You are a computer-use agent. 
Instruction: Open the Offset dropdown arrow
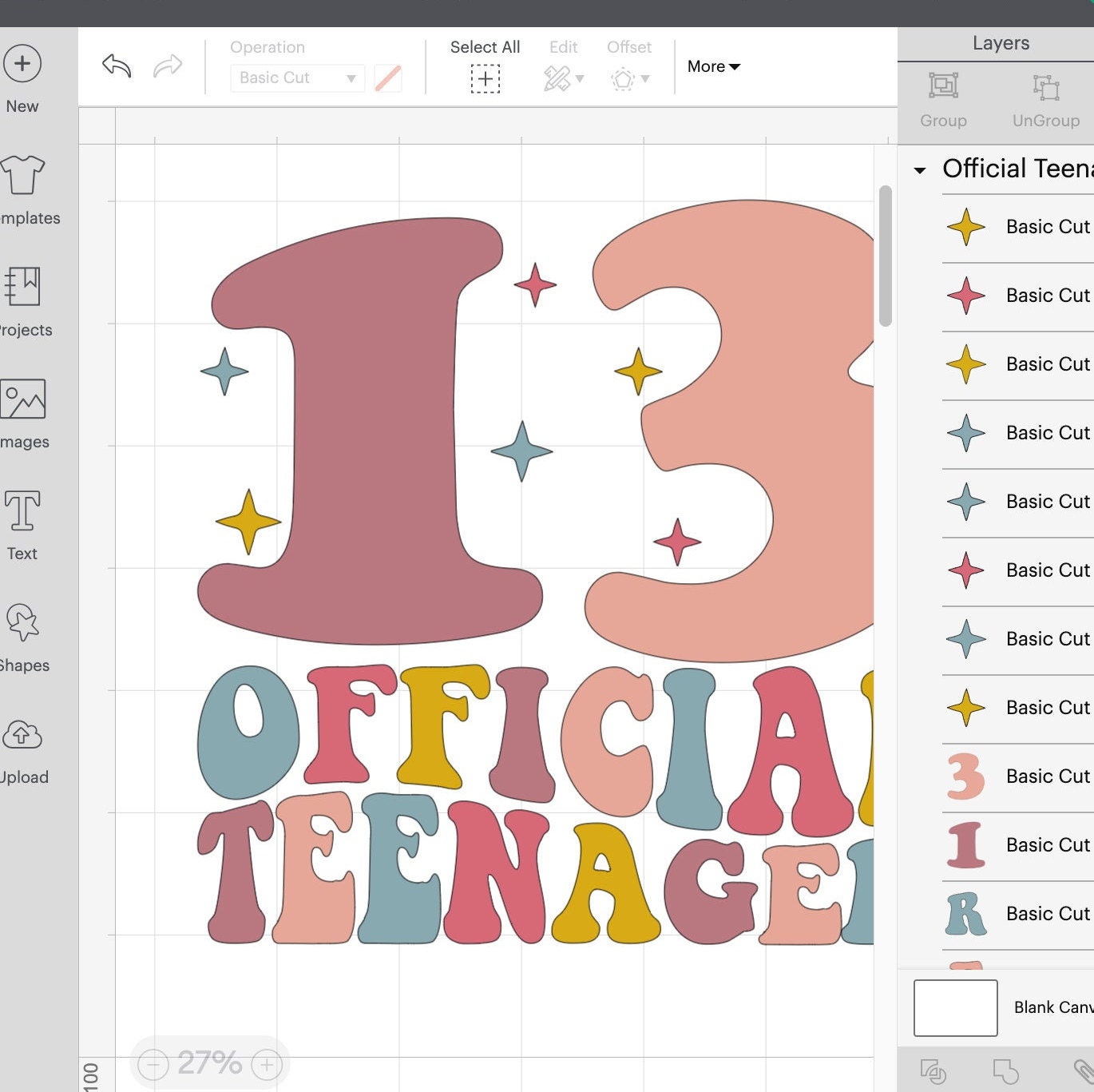[644, 79]
